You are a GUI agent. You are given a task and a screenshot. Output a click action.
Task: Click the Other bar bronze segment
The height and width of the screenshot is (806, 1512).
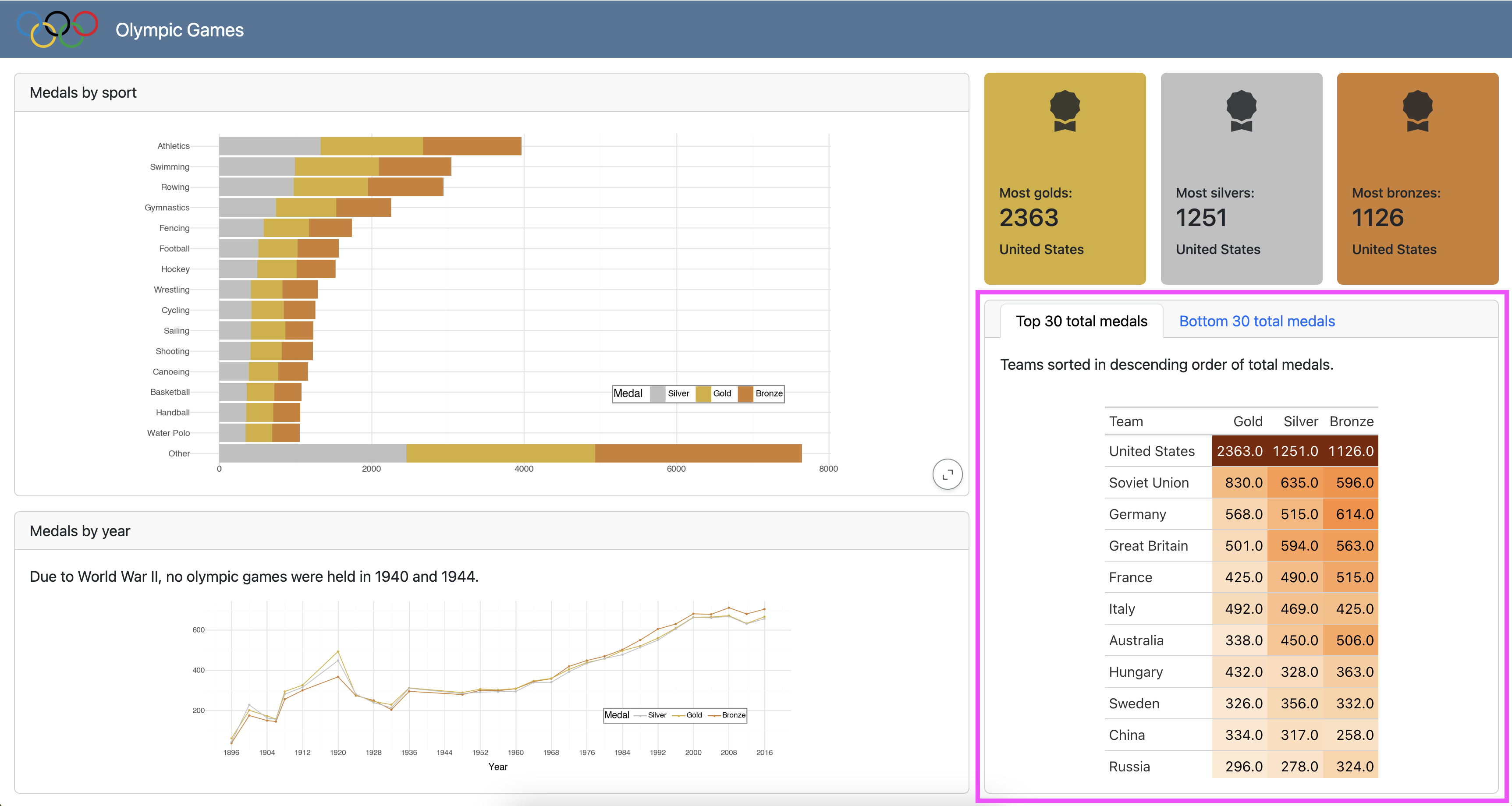(x=699, y=453)
